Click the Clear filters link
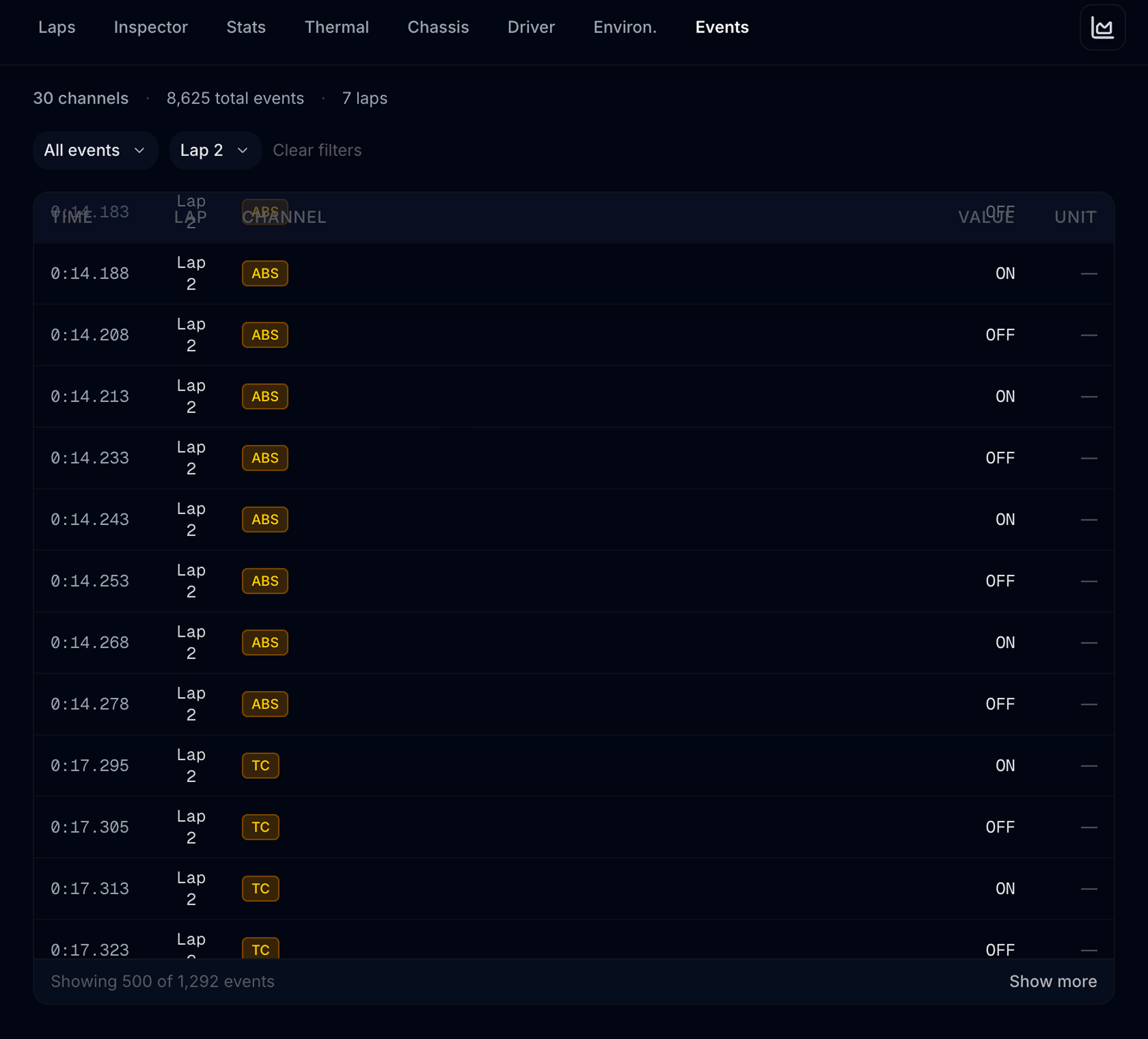This screenshot has width=1148, height=1039. pyautogui.click(x=317, y=150)
